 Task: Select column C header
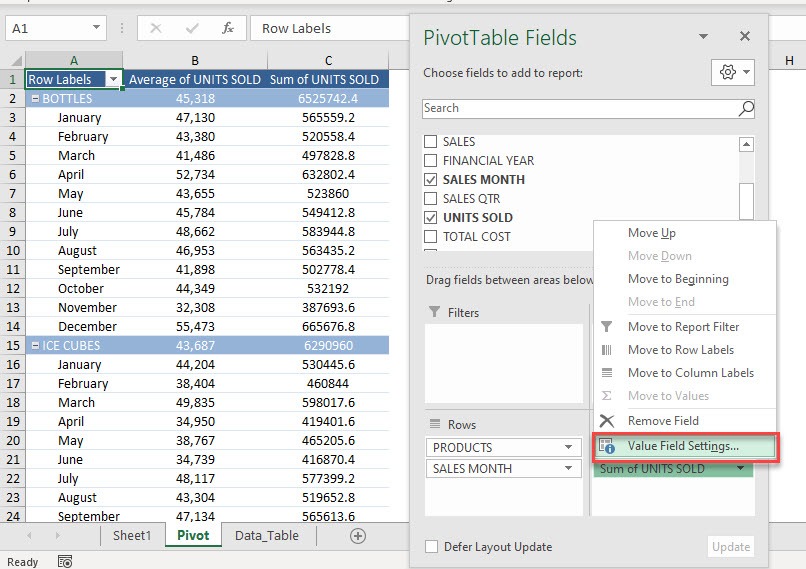pyautogui.click(x=328, y=60)
